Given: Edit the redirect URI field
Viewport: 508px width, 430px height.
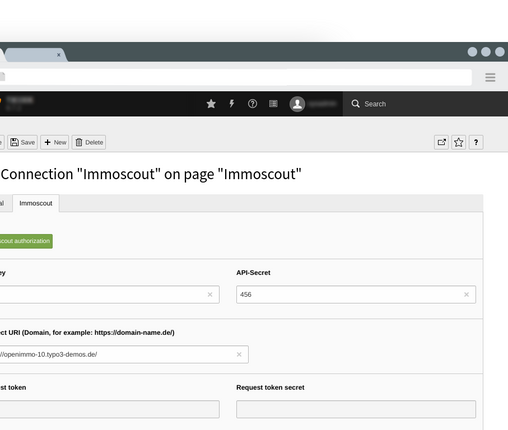Looking at the screenshot, I should (x=124, y=354).
